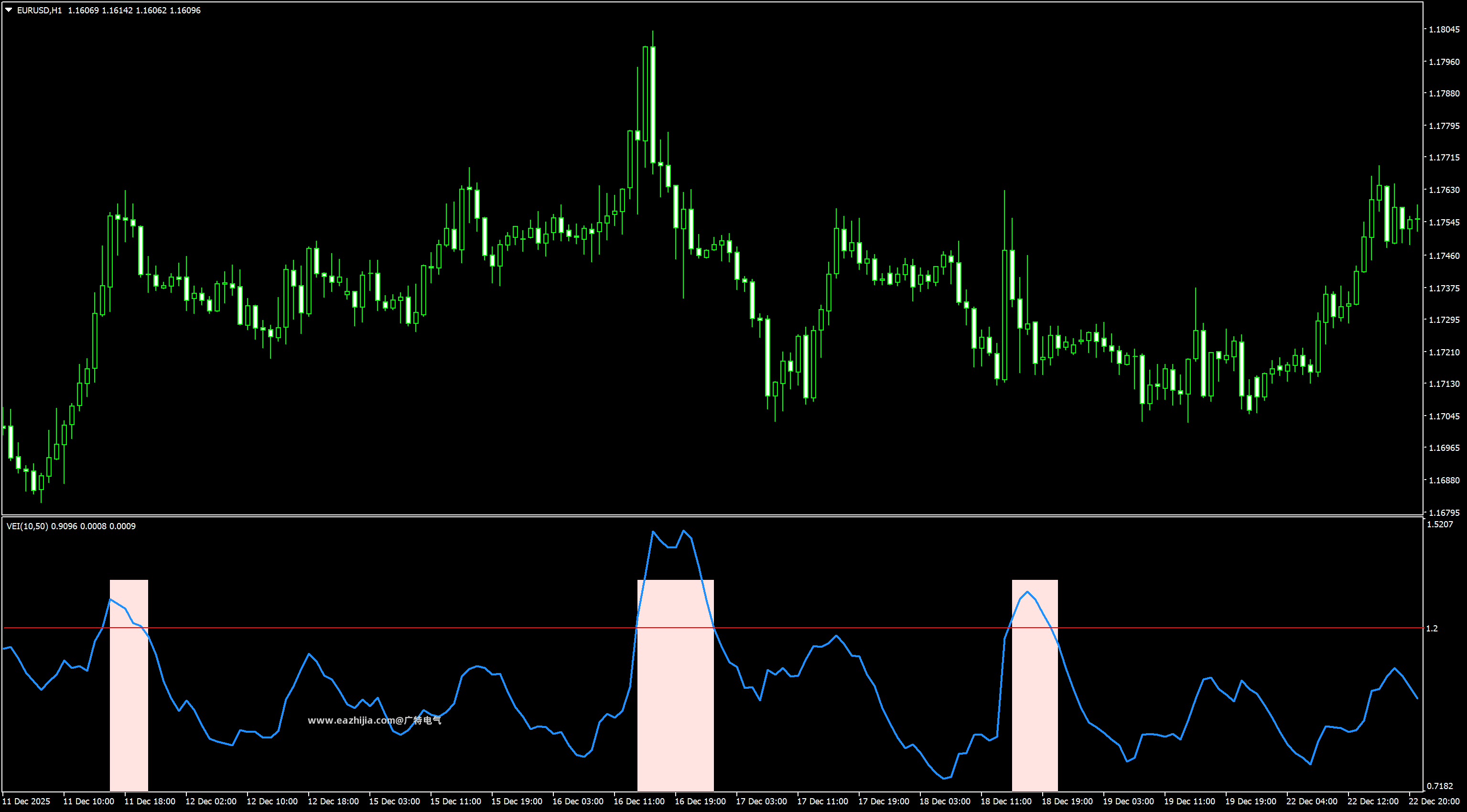Screen dimensions: 1467x812
Task: Click price level 1.16965 on the scale
Action: click(1444, 448)
